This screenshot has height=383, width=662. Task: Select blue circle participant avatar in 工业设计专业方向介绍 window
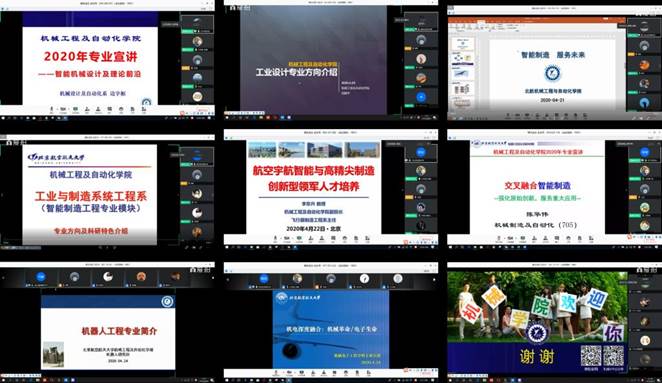coord(421,97)
